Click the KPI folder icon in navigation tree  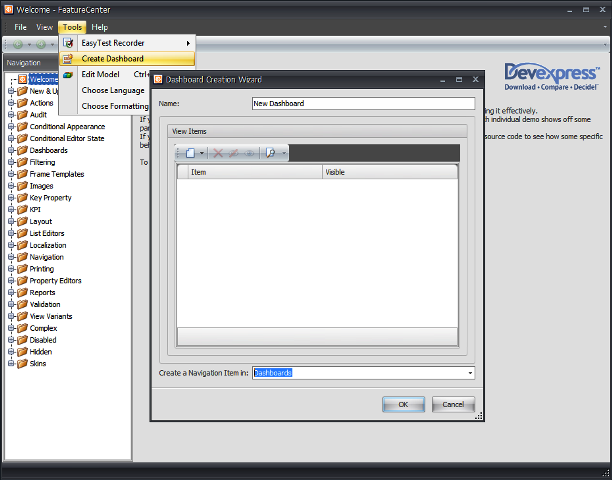(23, 210)
